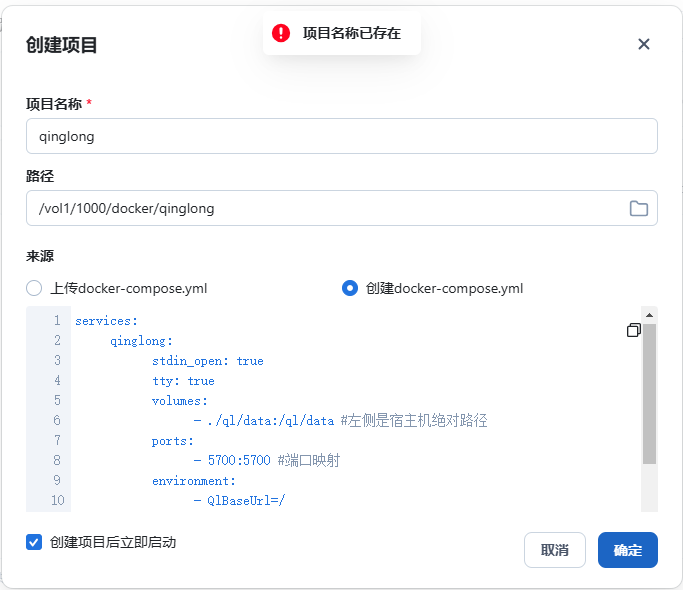Click the editor scrollbar up arrow
Image resolution: width=683 pixels, height=590 pixels.
pos(649,315)
